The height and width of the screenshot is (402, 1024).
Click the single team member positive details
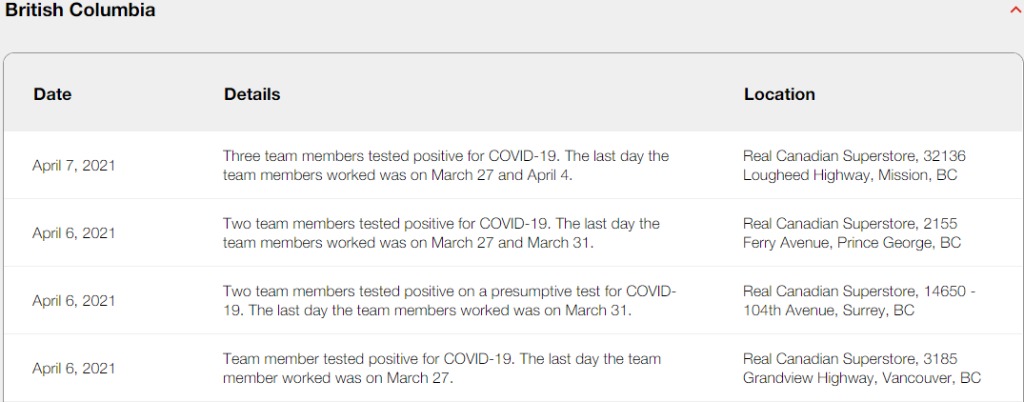click(x=442, y=369)
